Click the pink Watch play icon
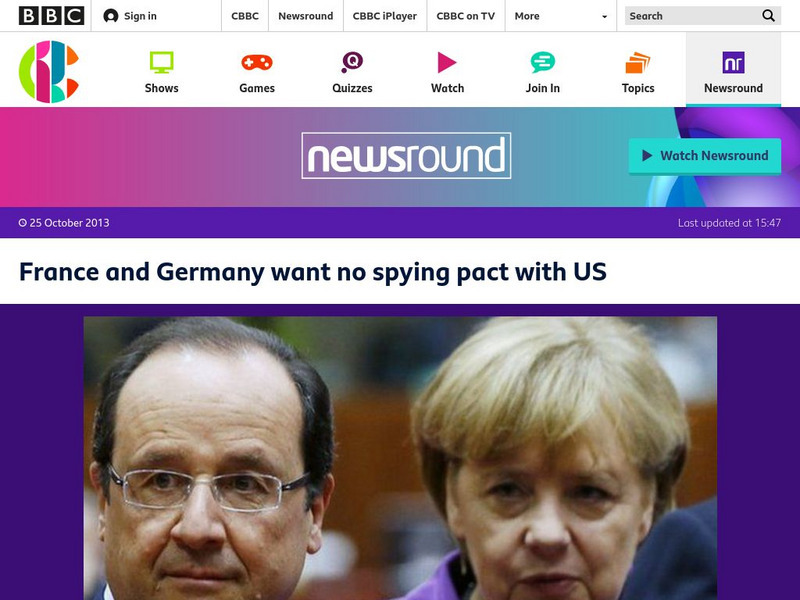 pyautogui.click(x=447, y=62)
